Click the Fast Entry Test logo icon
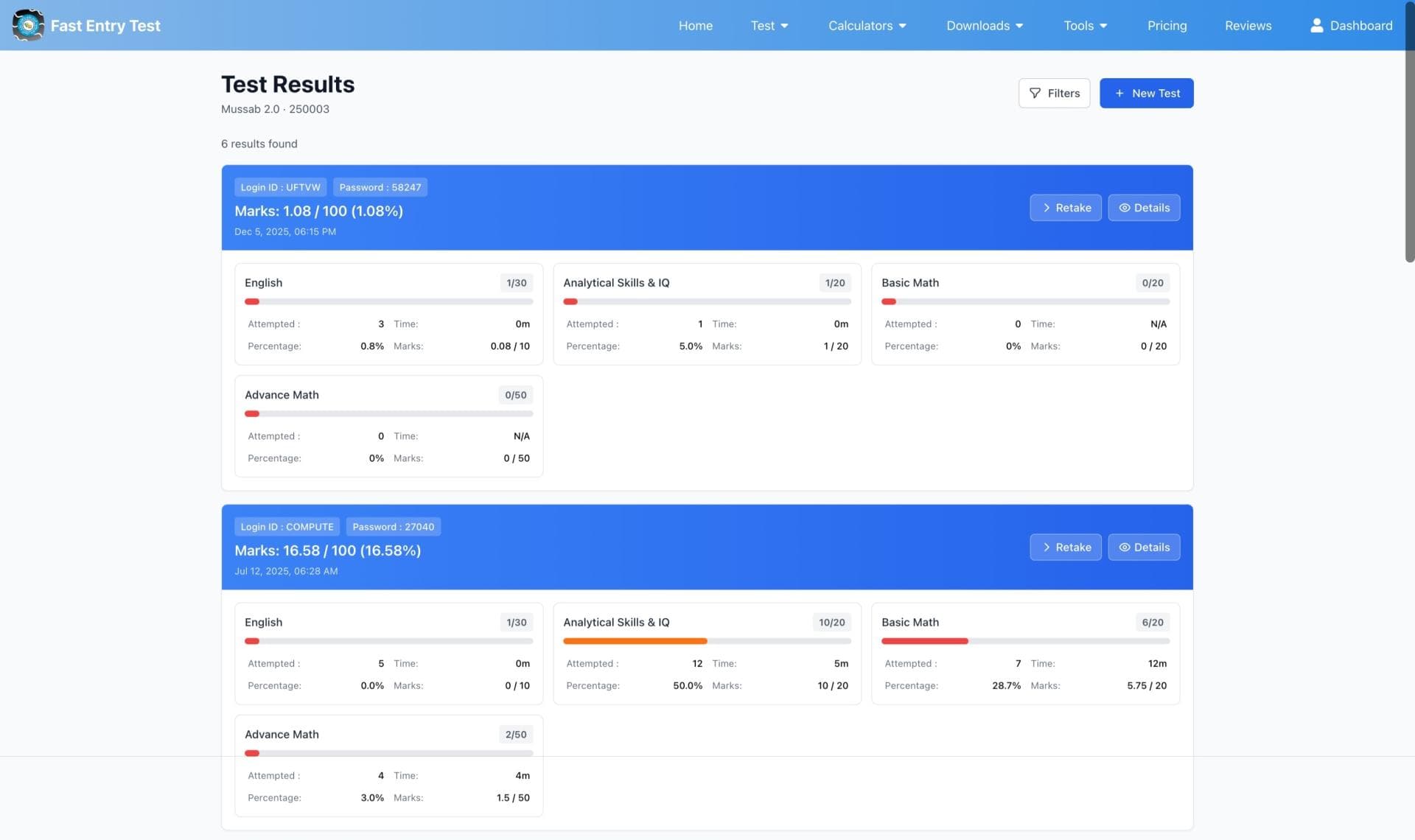 pos(29,24)
